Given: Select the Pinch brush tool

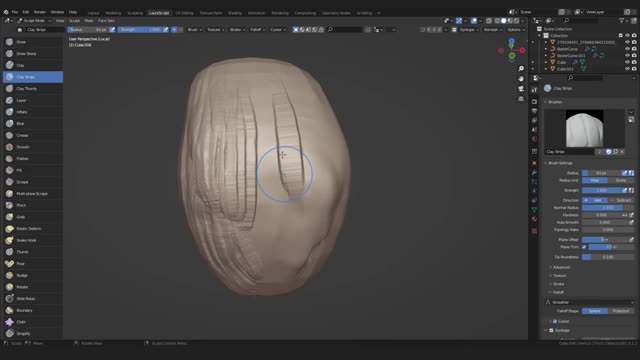Looking at the screenshot, I should pos(33,205).
